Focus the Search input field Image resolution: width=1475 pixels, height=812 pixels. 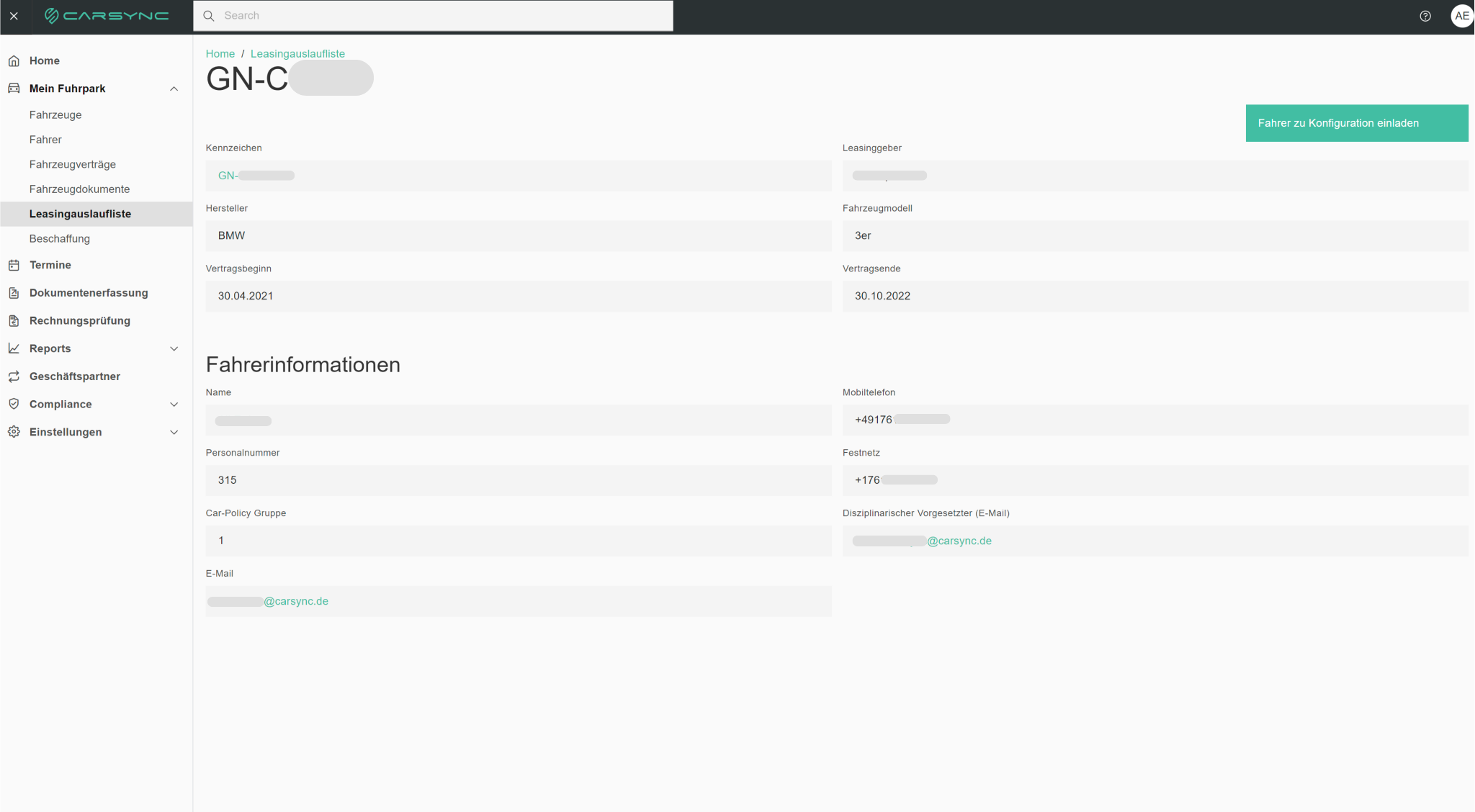tap(433, 16)
